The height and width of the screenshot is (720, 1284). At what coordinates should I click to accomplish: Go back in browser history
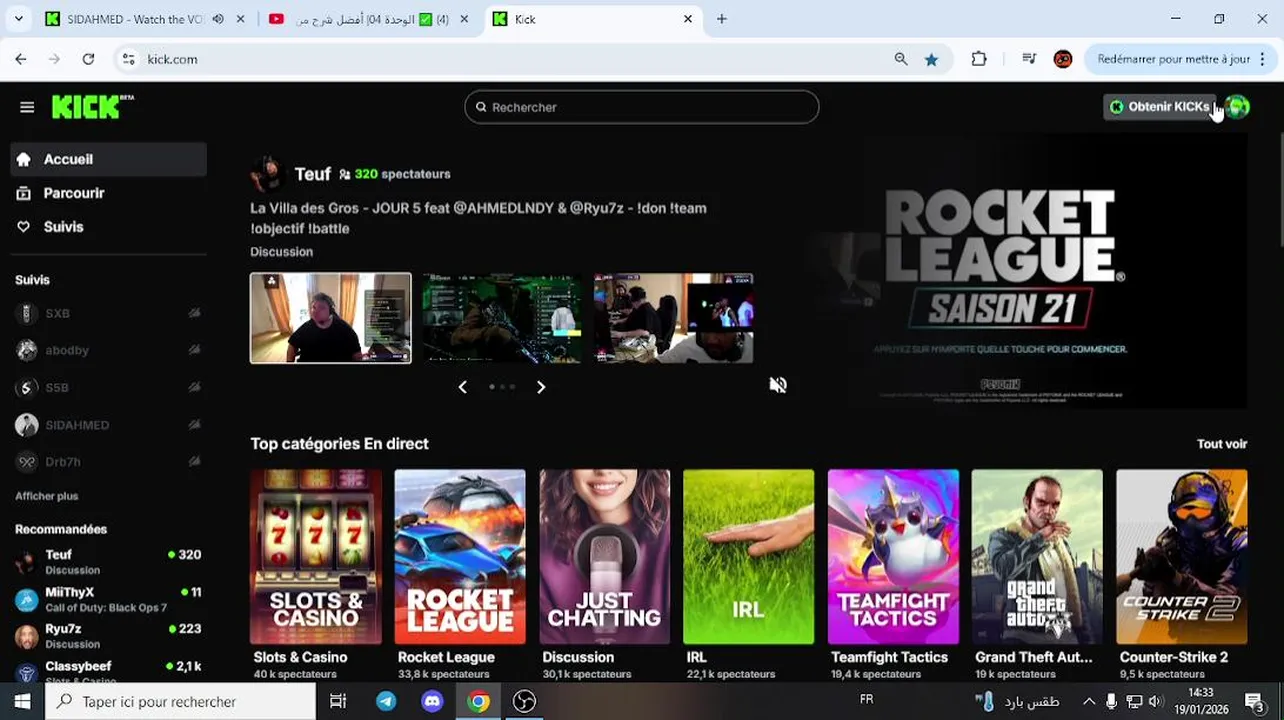click(21, 59)
